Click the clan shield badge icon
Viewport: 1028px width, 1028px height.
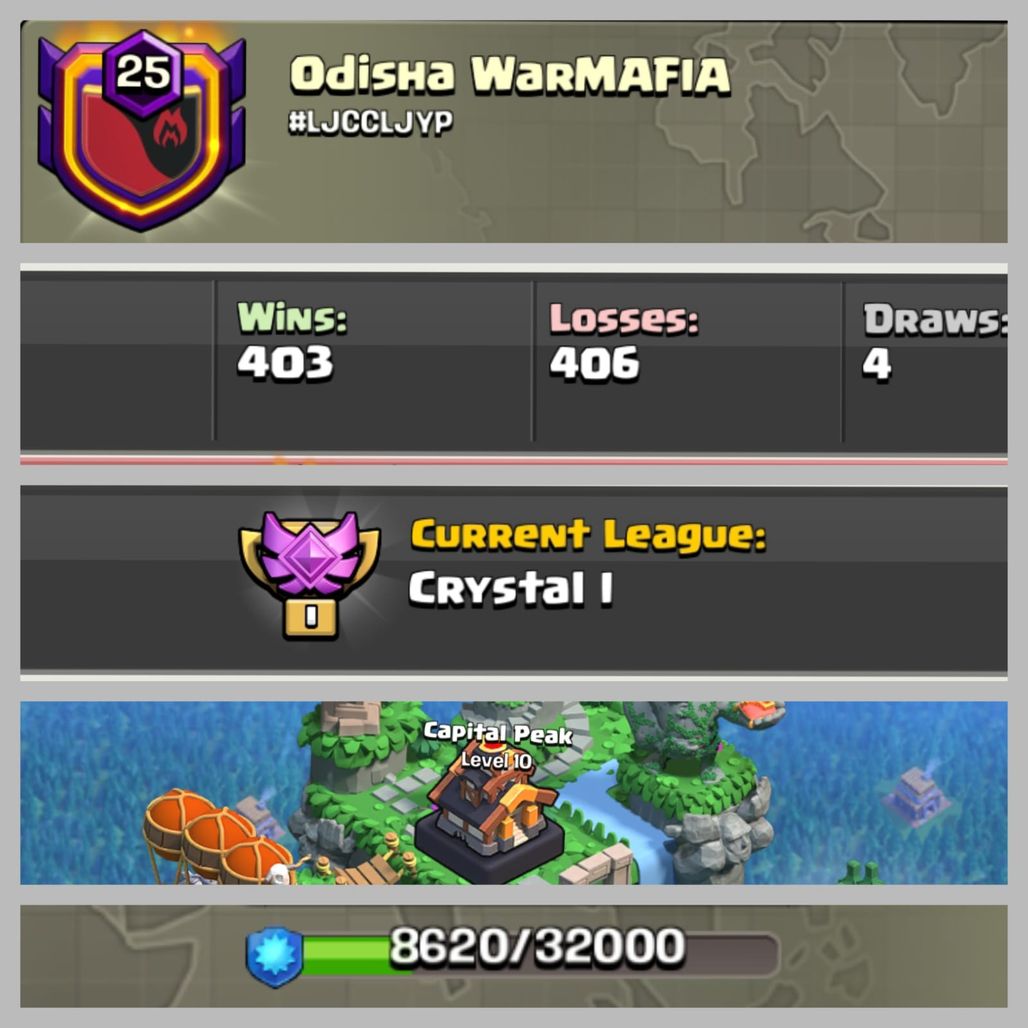(142, 129)
